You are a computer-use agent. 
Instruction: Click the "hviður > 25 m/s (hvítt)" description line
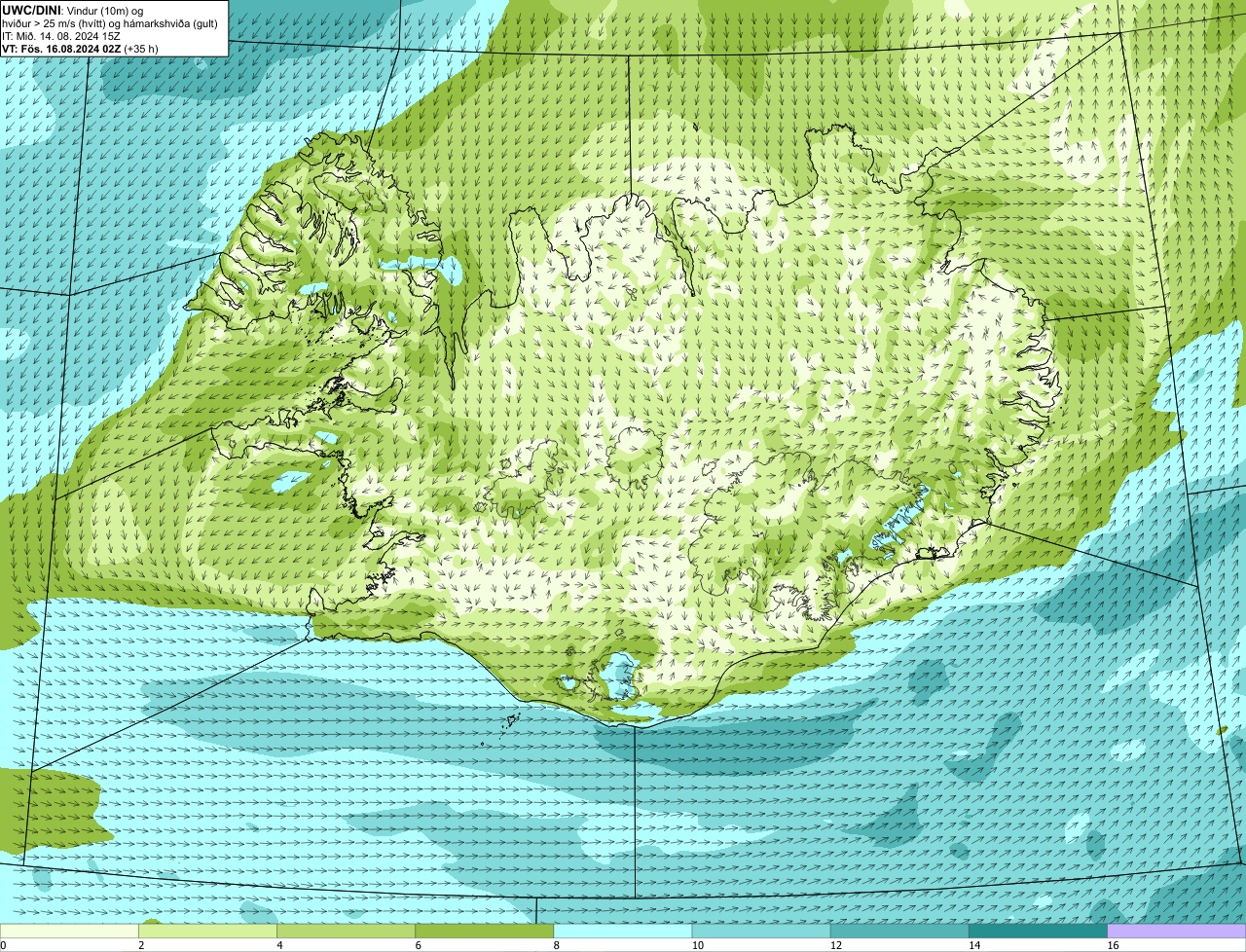click(x=110, y=22)
